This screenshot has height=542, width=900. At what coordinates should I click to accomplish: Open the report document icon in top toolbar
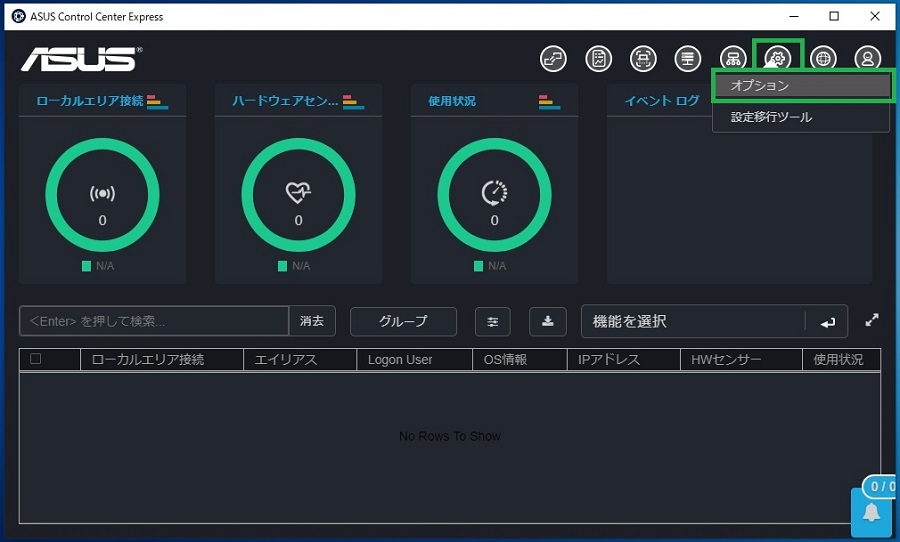tap(598, 59)
